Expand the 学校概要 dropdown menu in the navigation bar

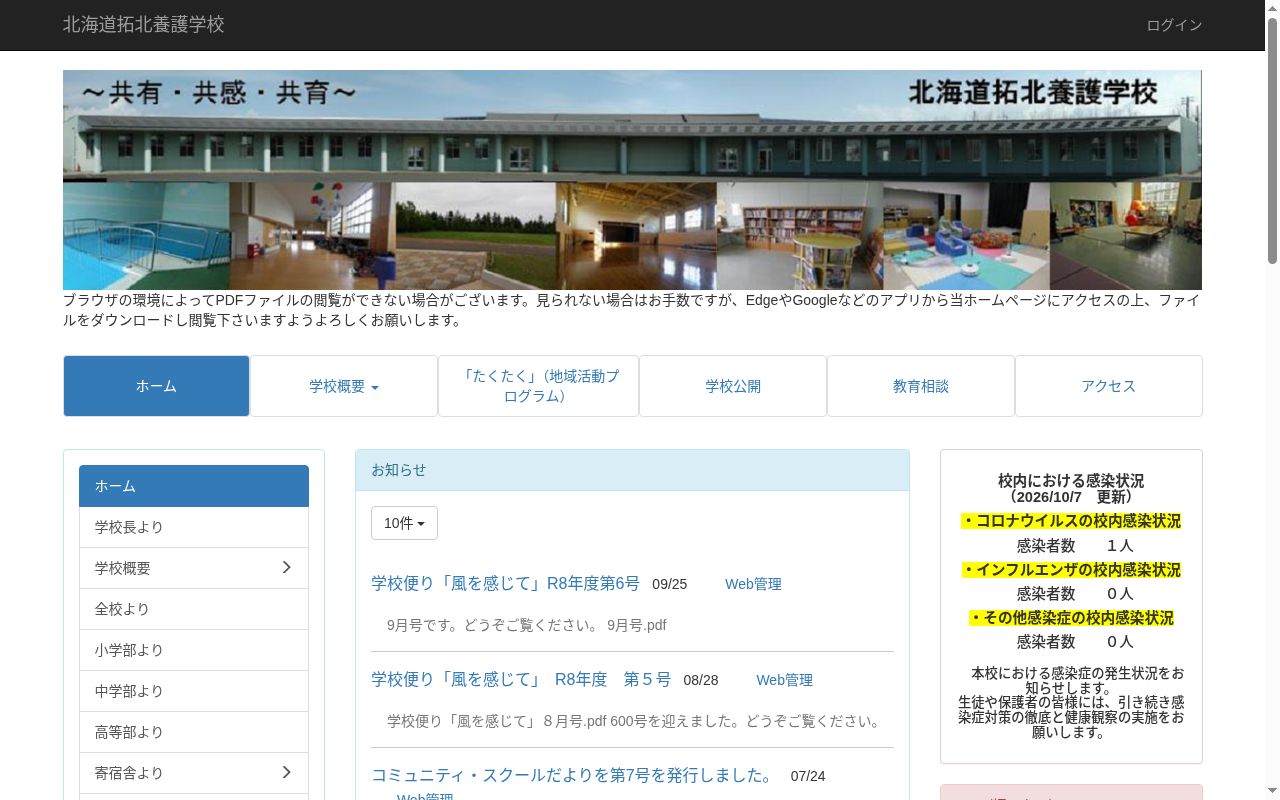[344, 386]
